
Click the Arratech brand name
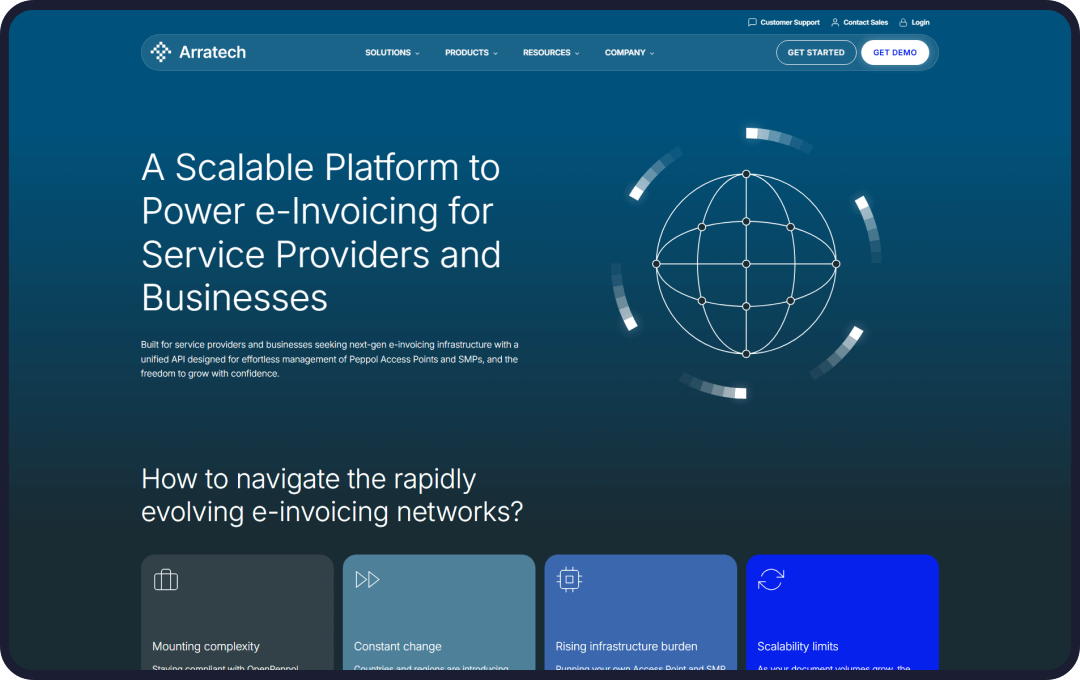point(212,52)
